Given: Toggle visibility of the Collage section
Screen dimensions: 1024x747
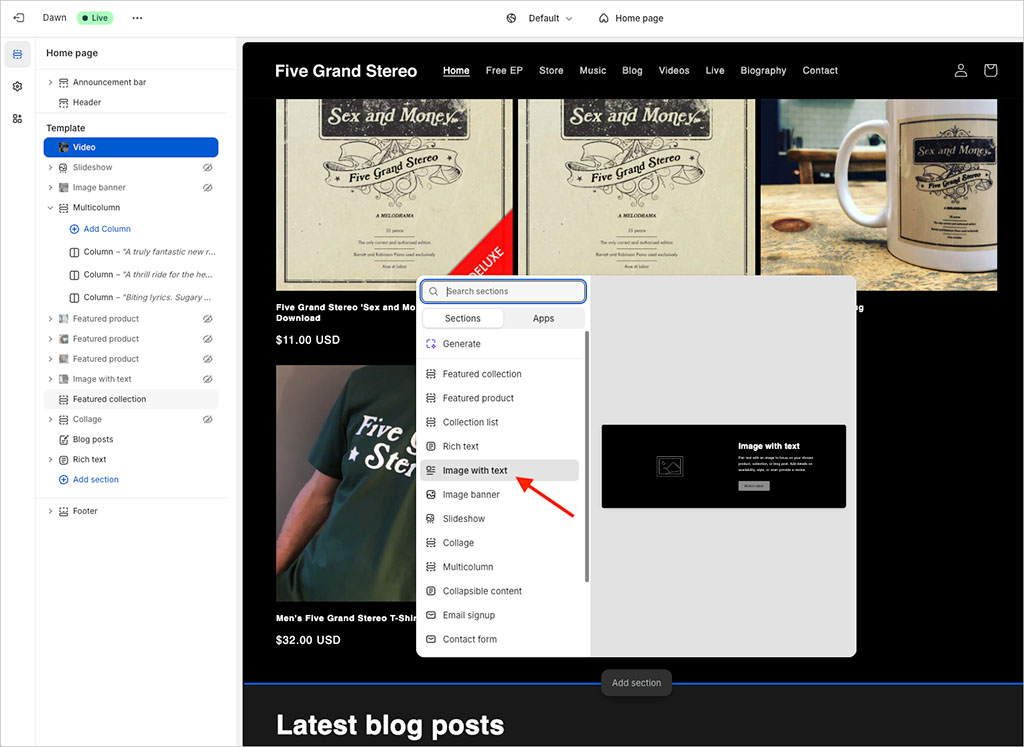Looking at the screenshot, I should [208, 419].
